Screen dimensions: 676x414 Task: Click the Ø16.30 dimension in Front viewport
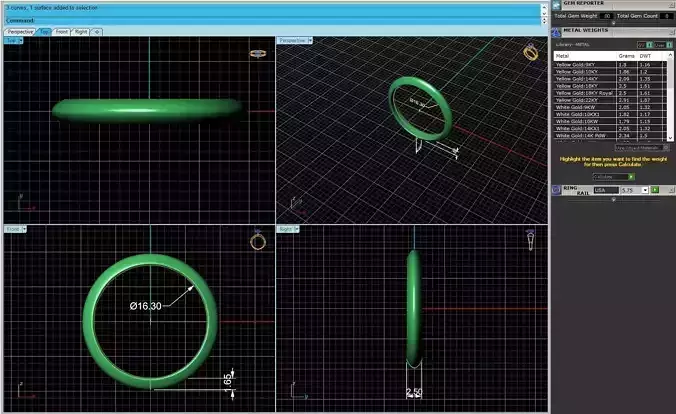click(145, 306)
